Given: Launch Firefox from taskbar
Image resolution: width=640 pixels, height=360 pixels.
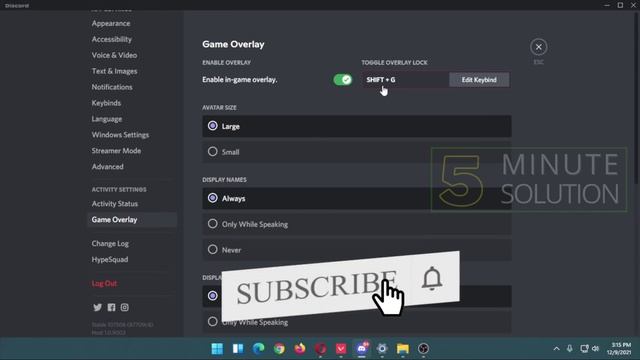Looking at the screenshot, I should click(300, 349).
